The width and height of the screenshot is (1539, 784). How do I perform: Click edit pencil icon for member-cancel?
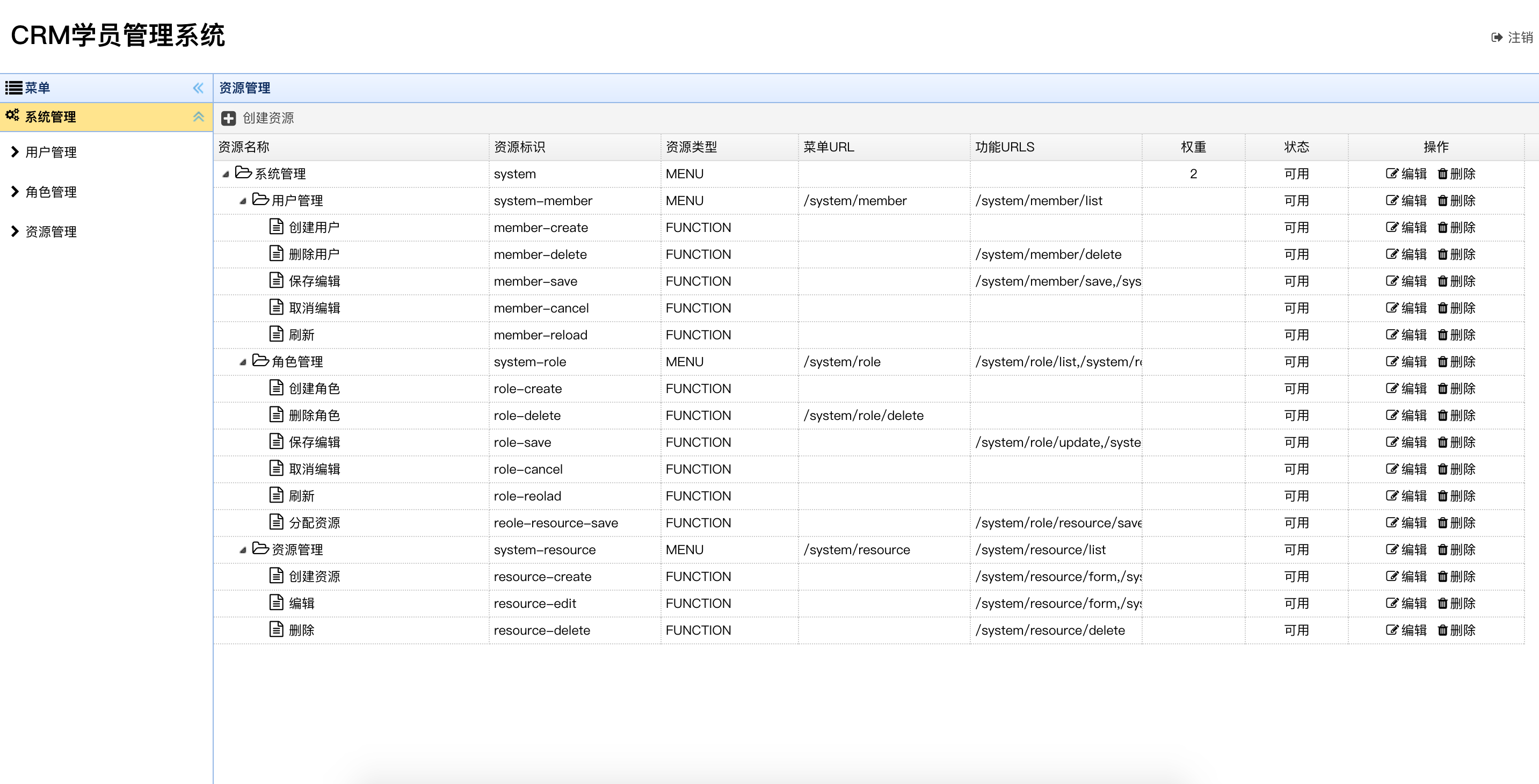point(1392,308)
